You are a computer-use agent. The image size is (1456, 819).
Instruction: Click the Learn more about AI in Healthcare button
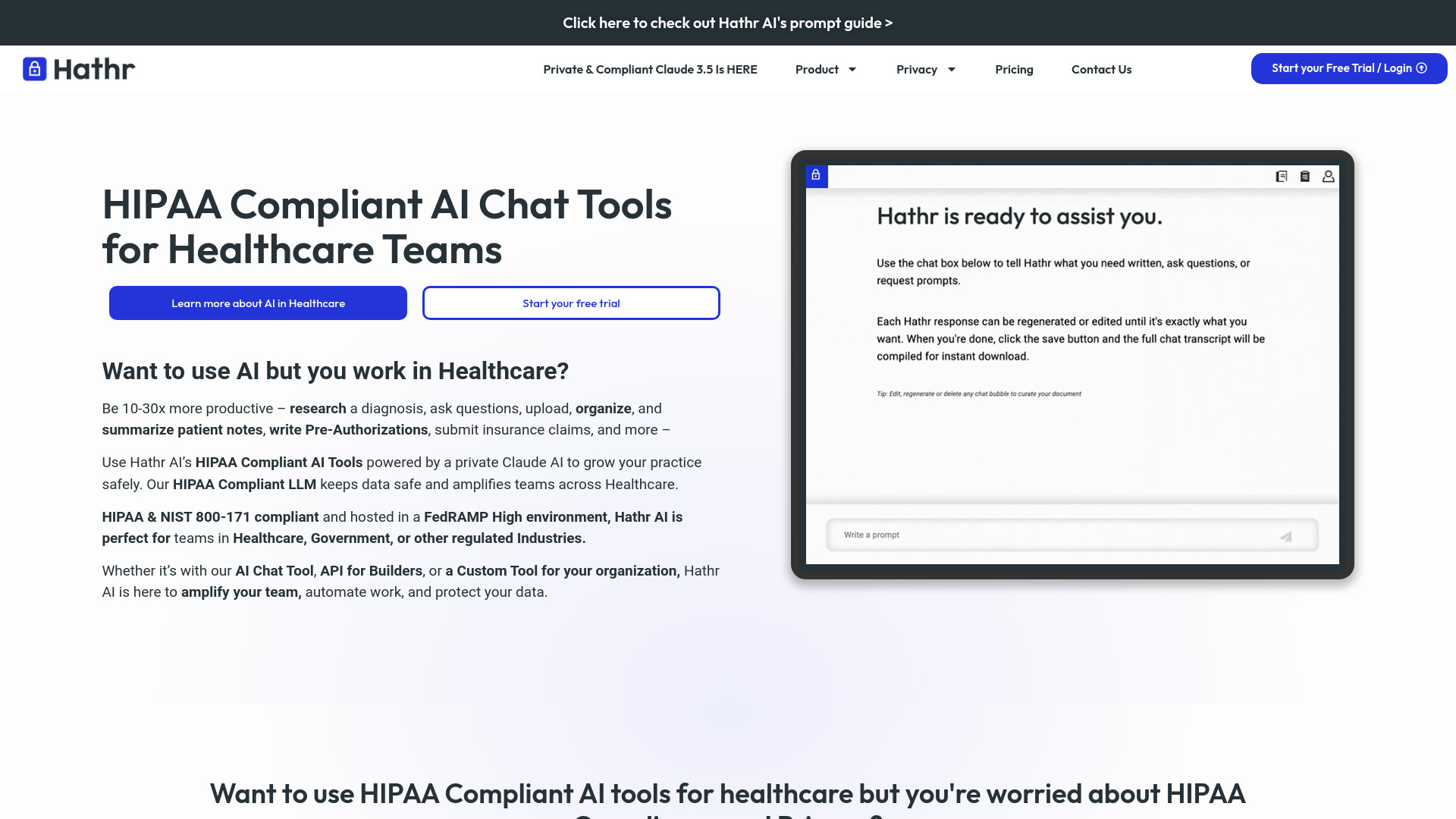click(258, 303)
